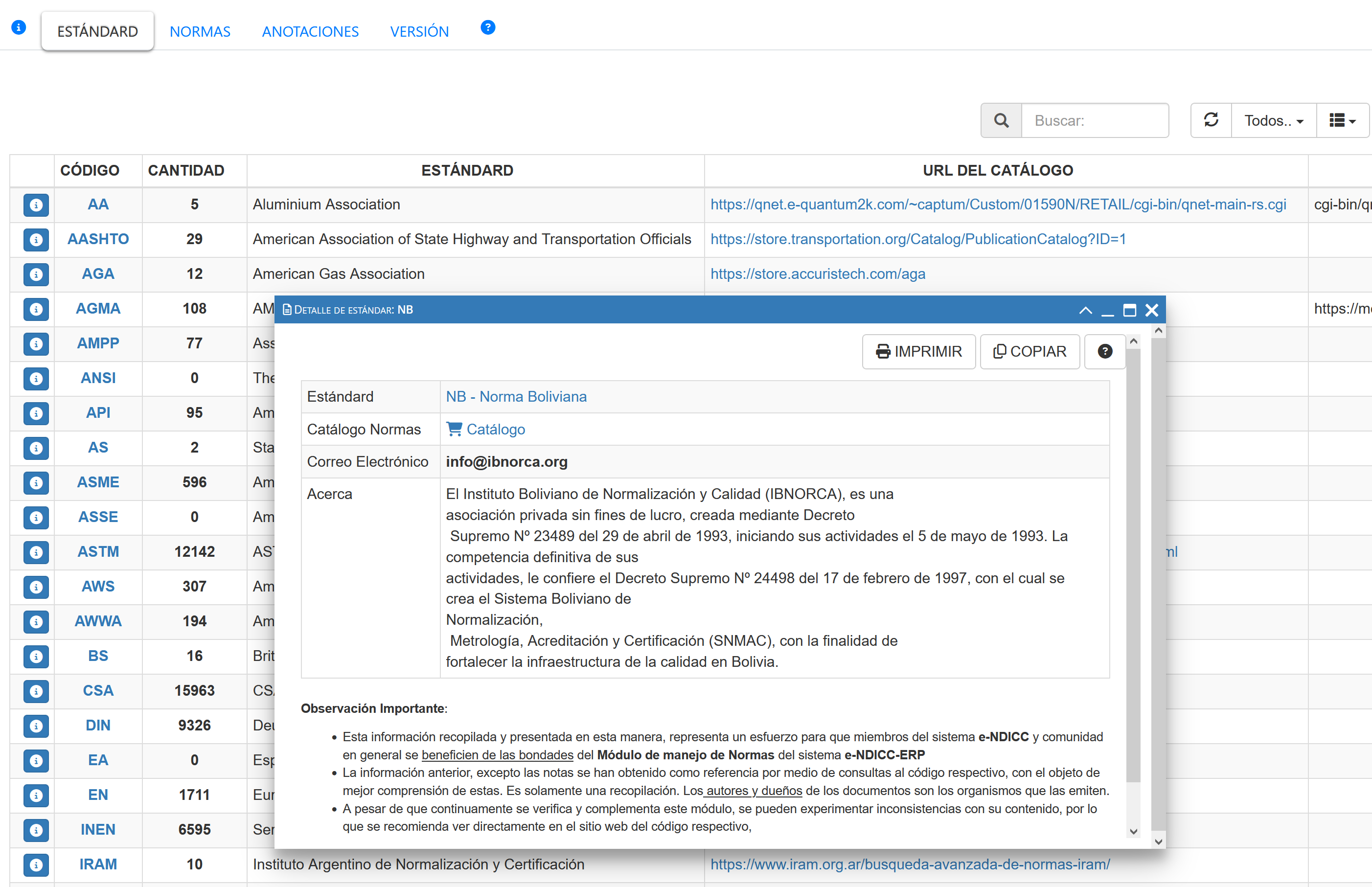Click the refresh table icon button

pos(1210,120)
